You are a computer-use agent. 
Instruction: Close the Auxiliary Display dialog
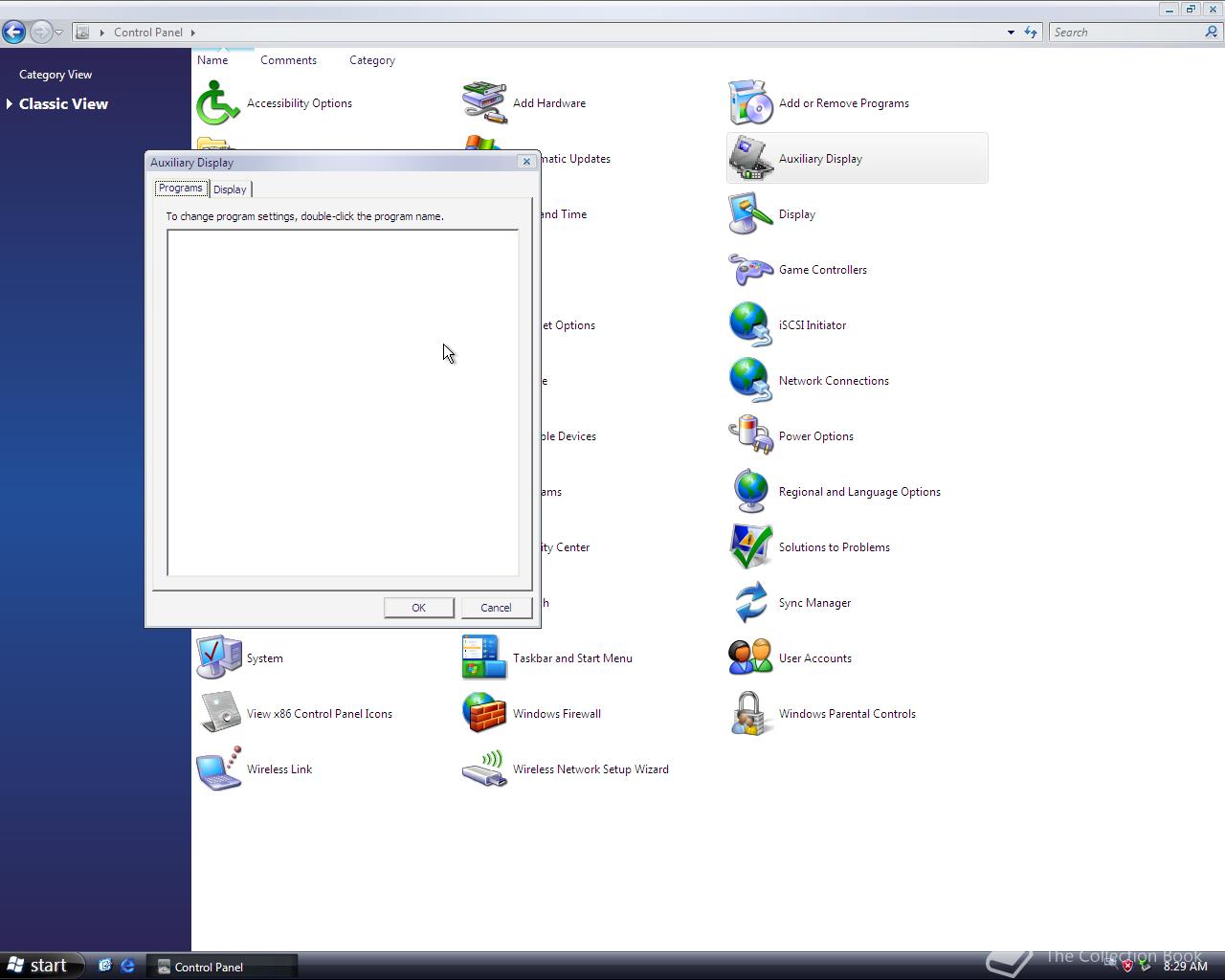tap(526, 162)
